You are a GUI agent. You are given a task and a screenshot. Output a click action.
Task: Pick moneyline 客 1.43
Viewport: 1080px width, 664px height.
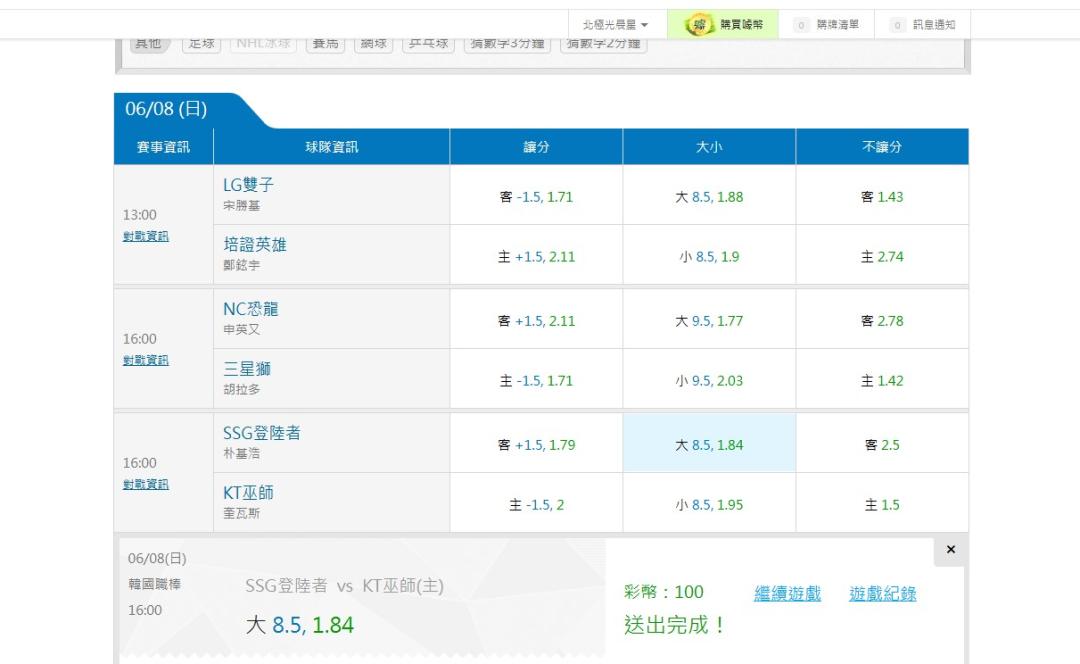click(882, 197)
